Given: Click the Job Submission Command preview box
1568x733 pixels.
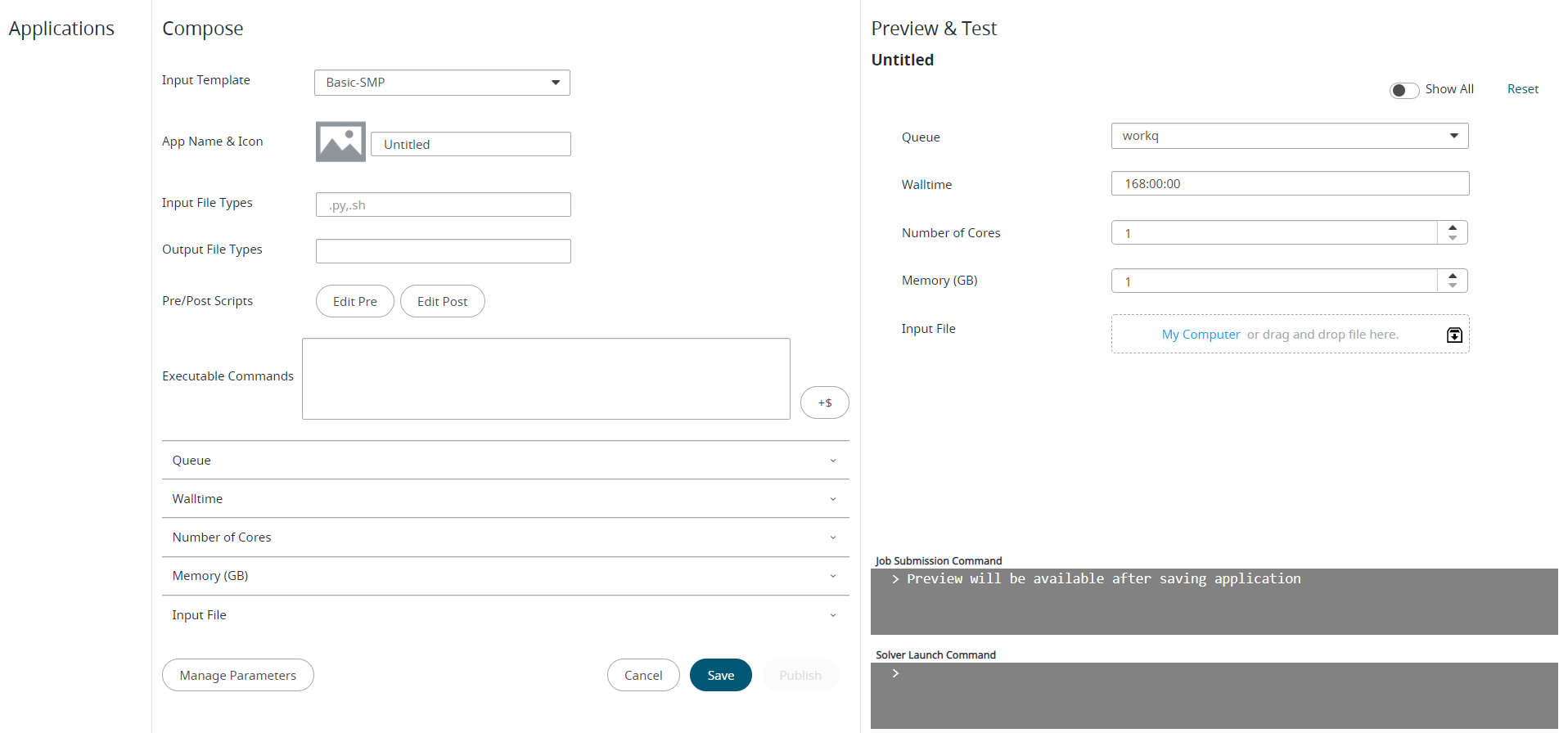Looking at the screenshot, I should pos(1214,601).
